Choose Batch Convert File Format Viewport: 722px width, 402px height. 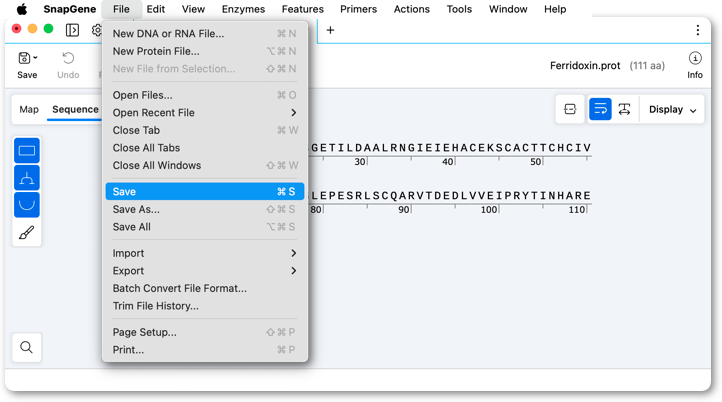point(204,288)
